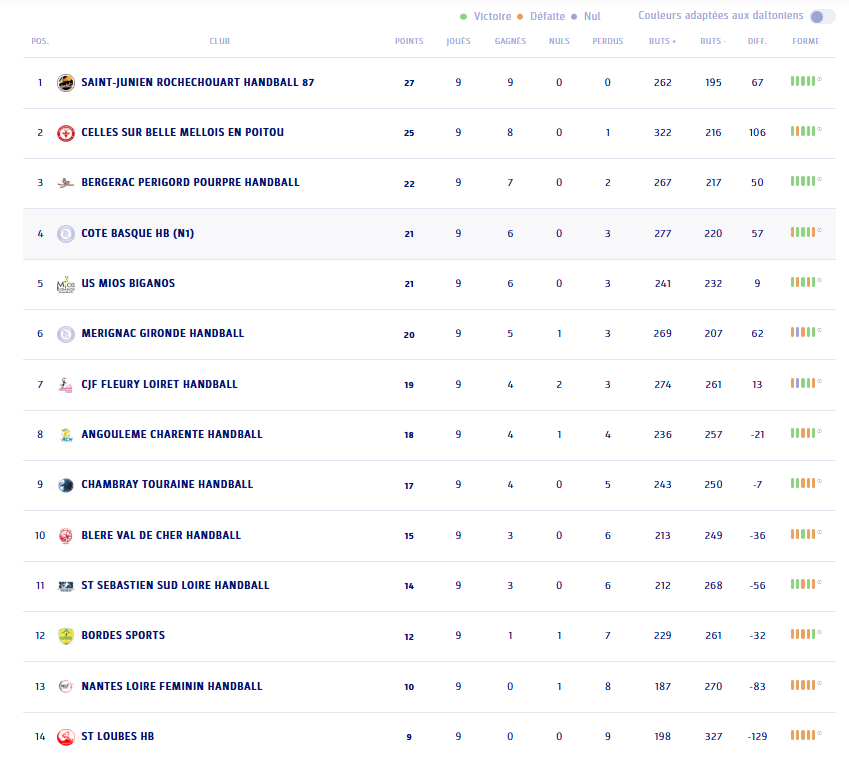Image resolution: width=849 pixels, height=773 pixels.
Task: Sort by DIFF. column header
Action: tap(757, 42)
